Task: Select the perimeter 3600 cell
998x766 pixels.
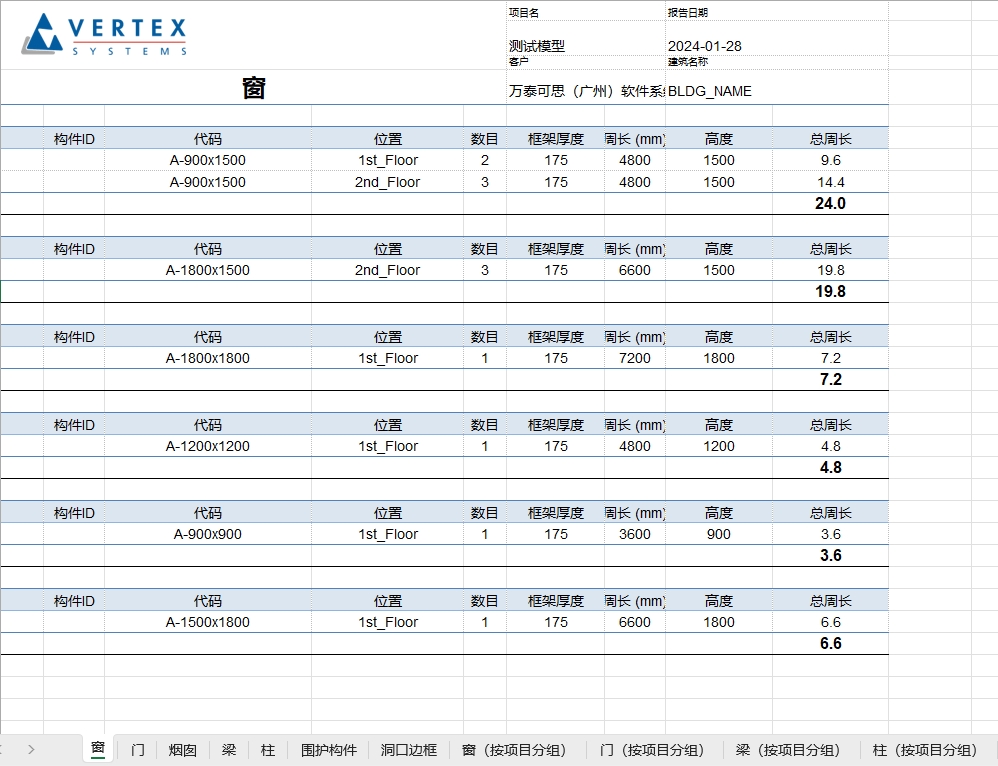Action: pos(635,534)
